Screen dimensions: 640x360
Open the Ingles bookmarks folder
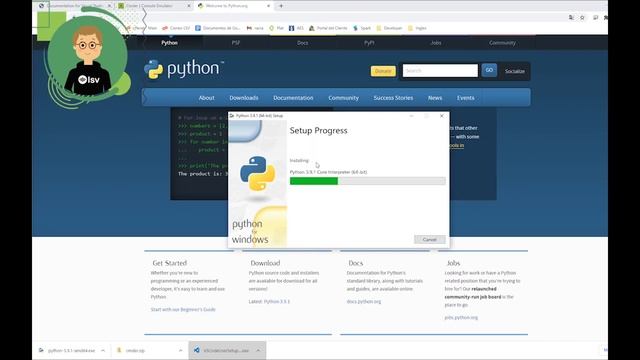pos(418,28)
